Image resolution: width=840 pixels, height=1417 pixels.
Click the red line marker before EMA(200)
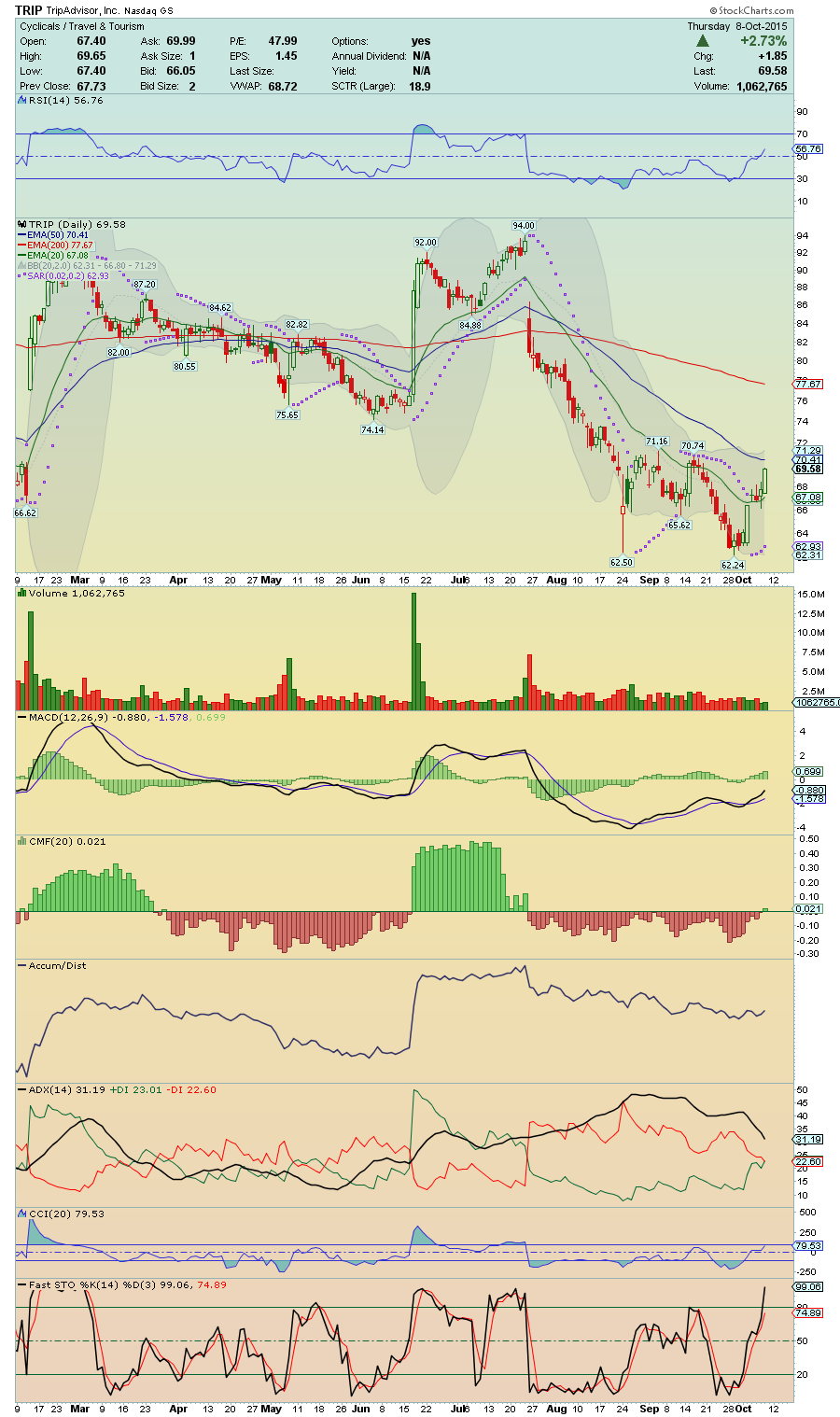coord(22,246)
